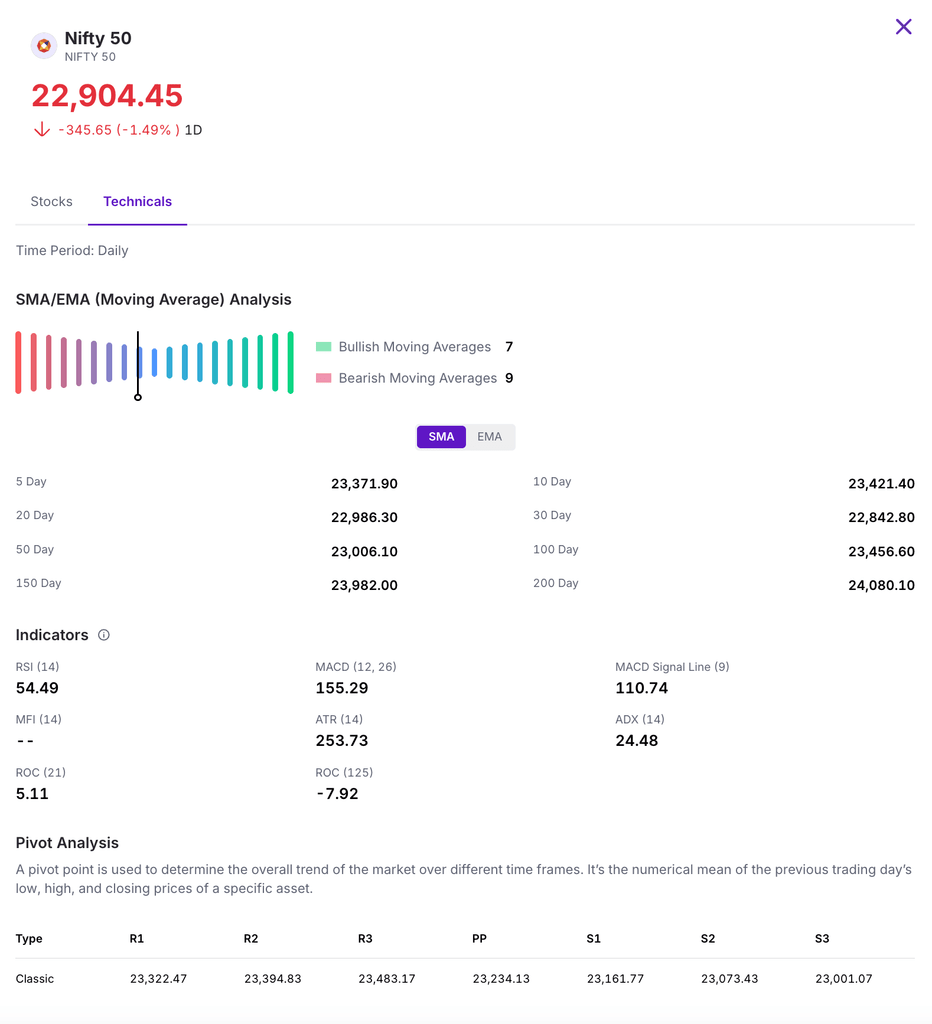The image size is (932, 1024).
Task: Switch moving averages to EMA
Action: click(x=489, y=437)
